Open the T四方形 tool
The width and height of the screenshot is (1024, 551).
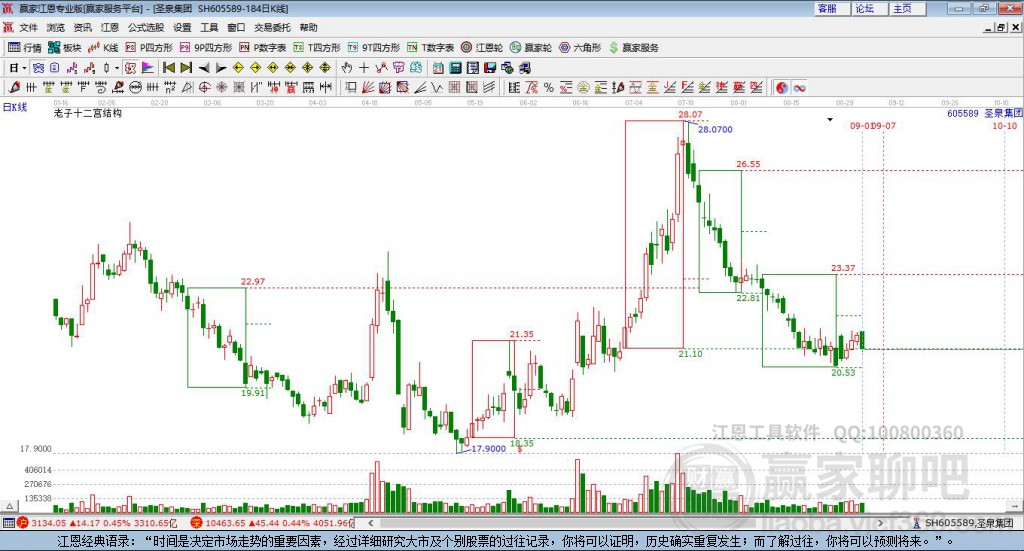[317, 48]
